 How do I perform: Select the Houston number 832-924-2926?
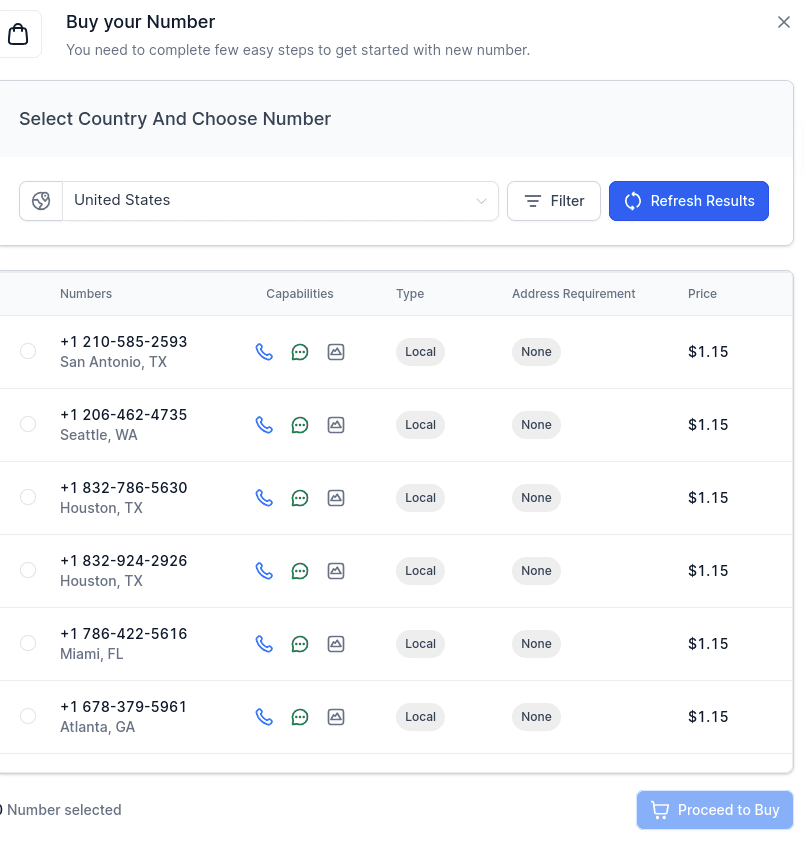click(28, 570)
